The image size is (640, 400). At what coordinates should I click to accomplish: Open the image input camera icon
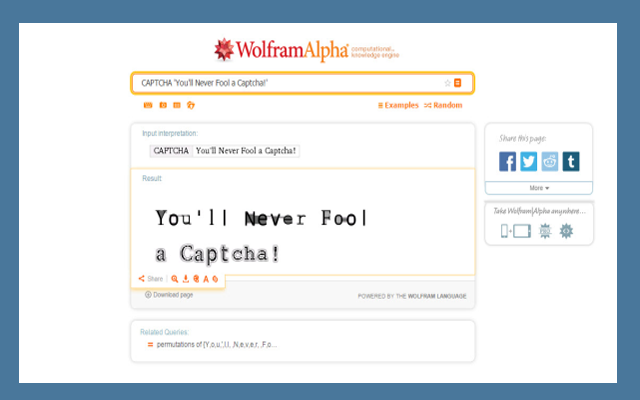coord(163,105)
